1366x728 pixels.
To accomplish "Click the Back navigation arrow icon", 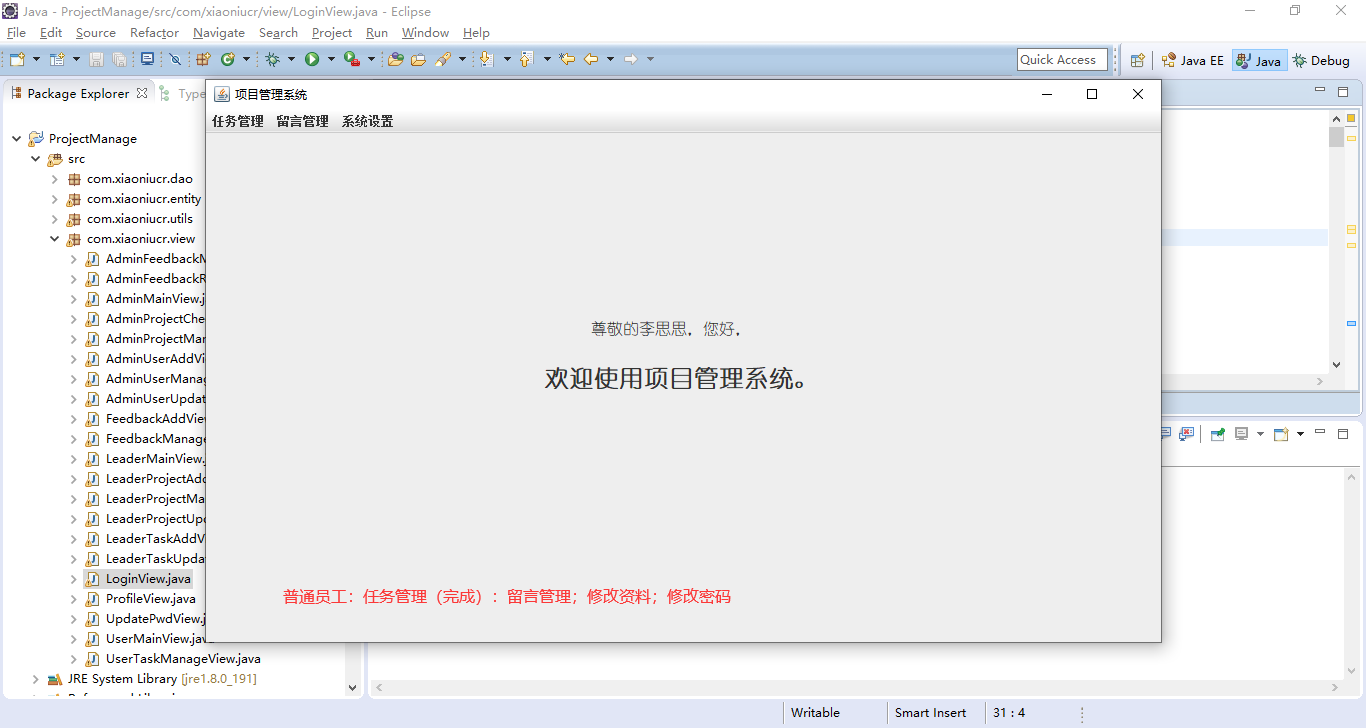I will [591, 60].
